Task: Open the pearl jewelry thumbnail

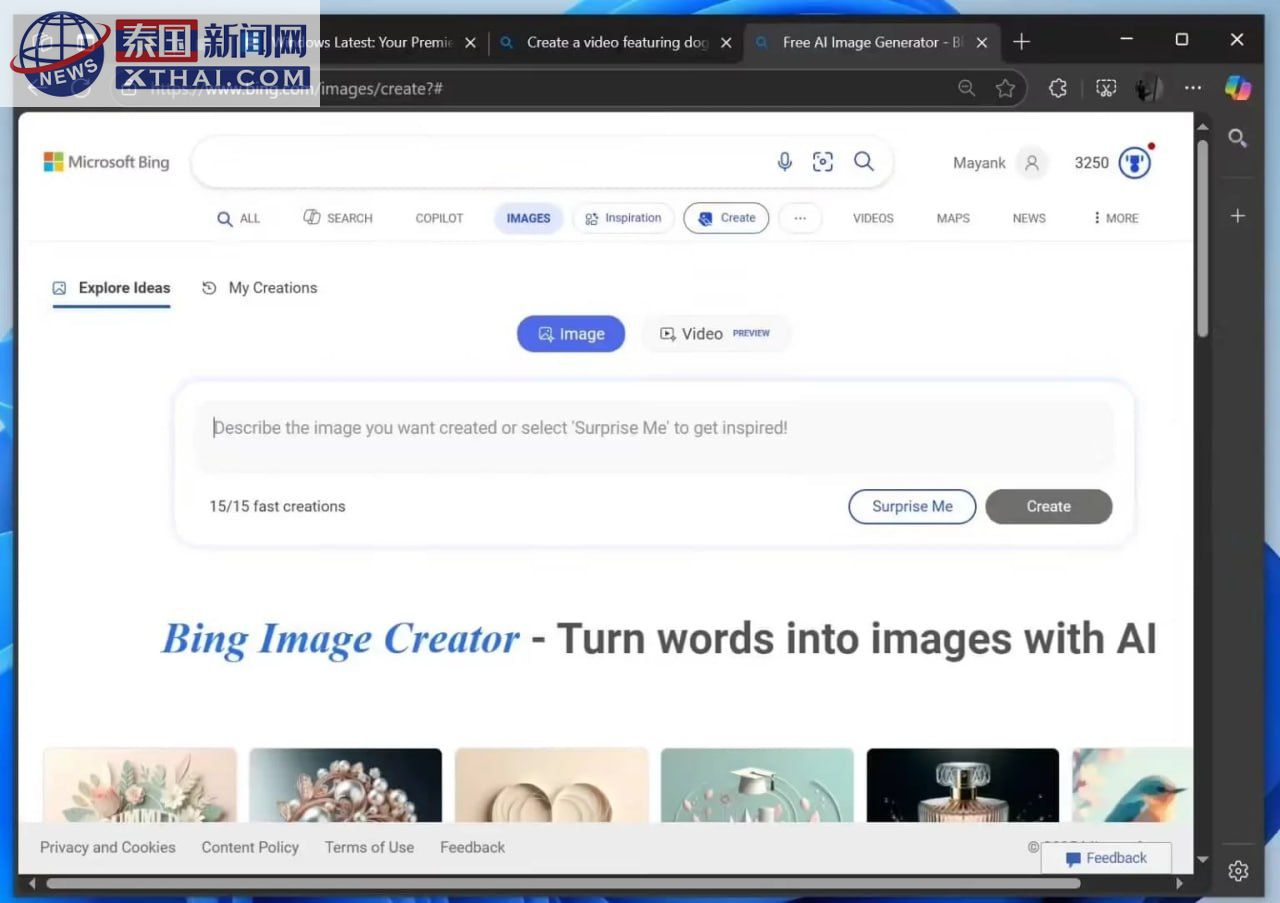Action: [x=345, y=785]
